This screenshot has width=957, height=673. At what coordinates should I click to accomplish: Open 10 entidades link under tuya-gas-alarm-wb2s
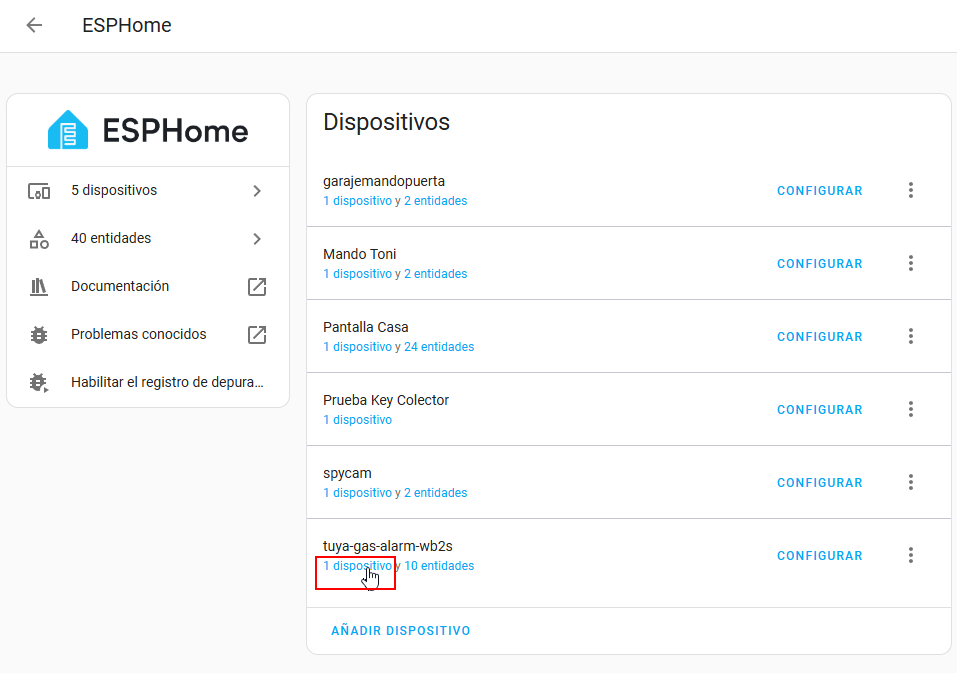pyautogui.click(x=439, y=566)
